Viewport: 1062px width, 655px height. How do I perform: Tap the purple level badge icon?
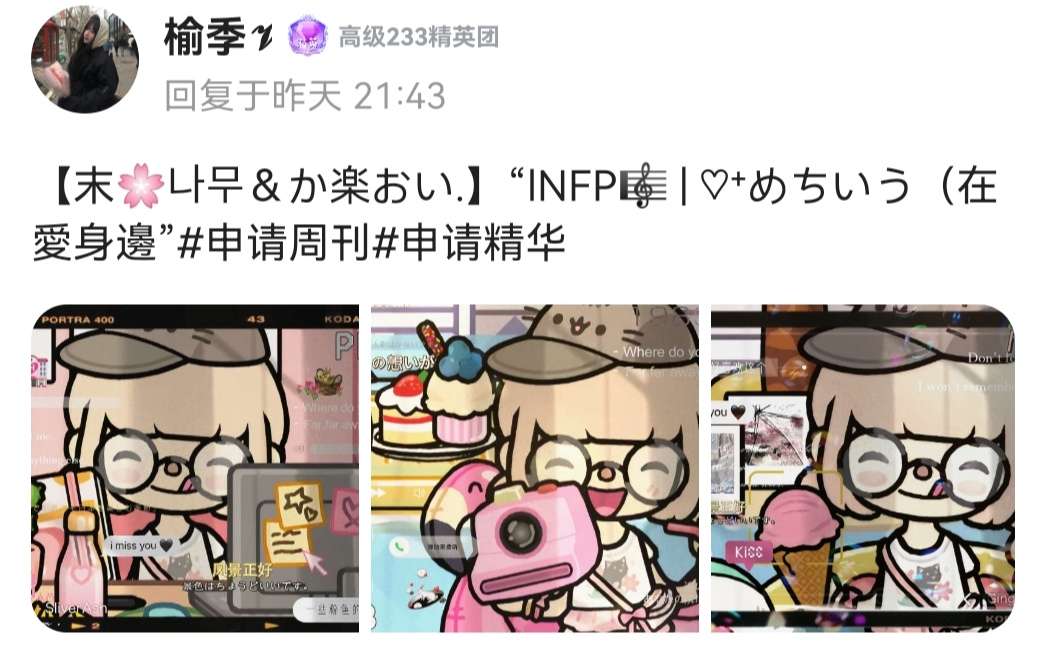(307, 37)
